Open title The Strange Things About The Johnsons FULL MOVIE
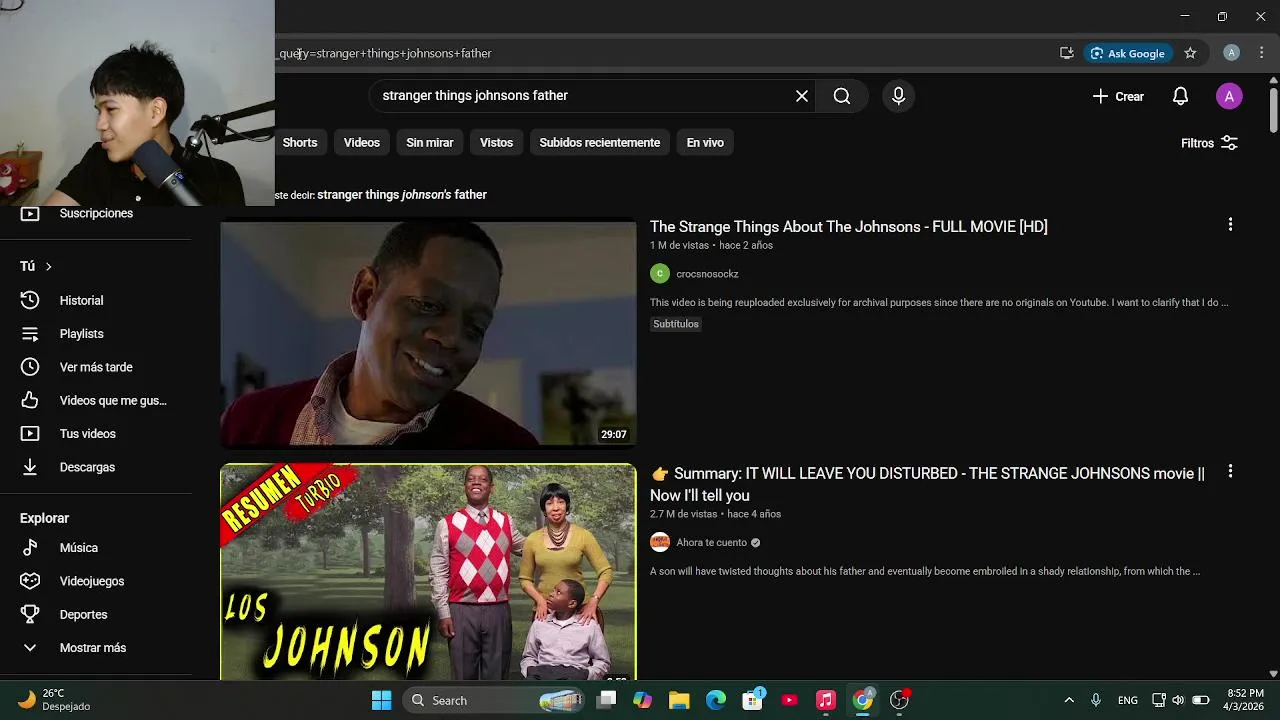 849,227
